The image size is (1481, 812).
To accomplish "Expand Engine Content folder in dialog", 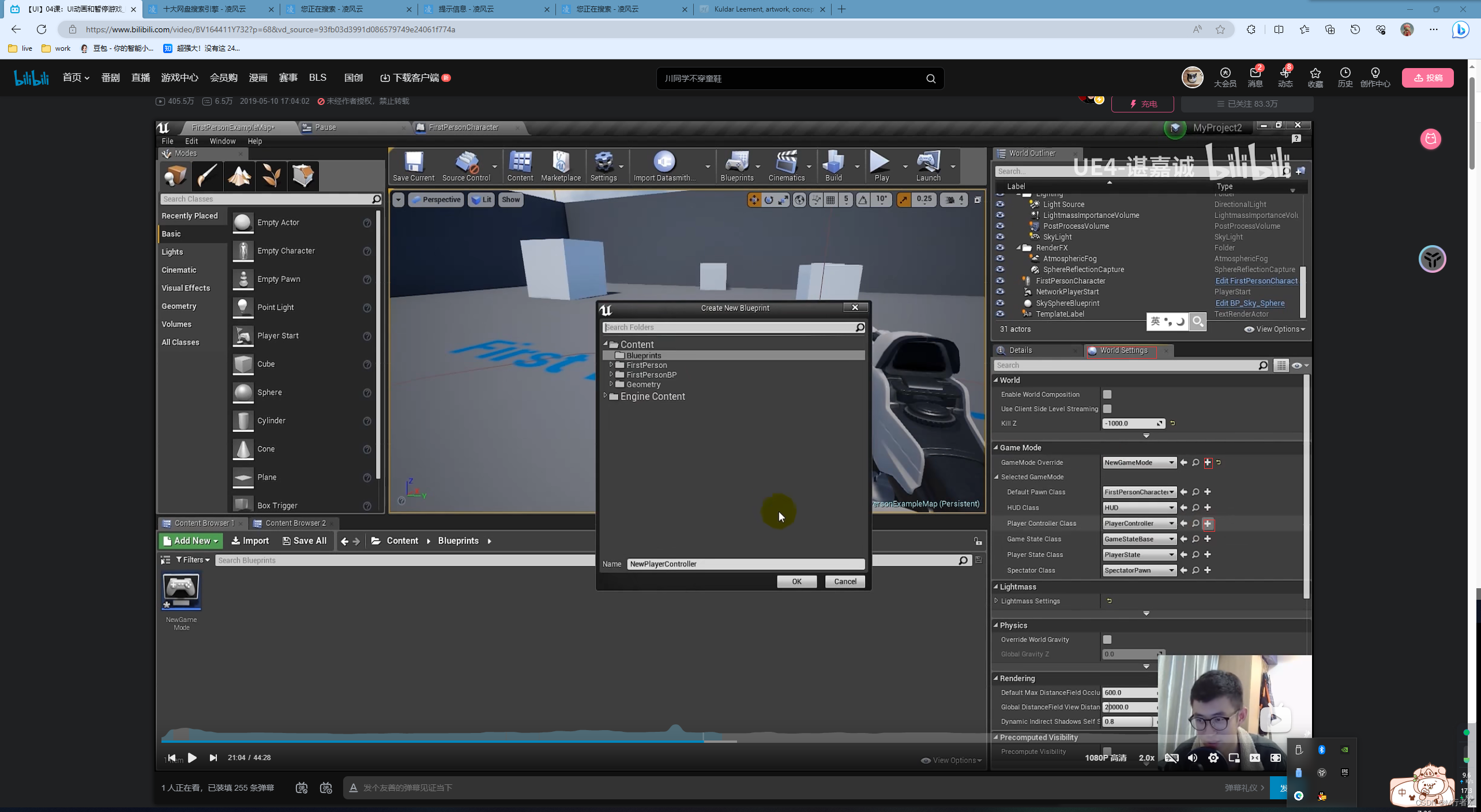I will (606, 396).
